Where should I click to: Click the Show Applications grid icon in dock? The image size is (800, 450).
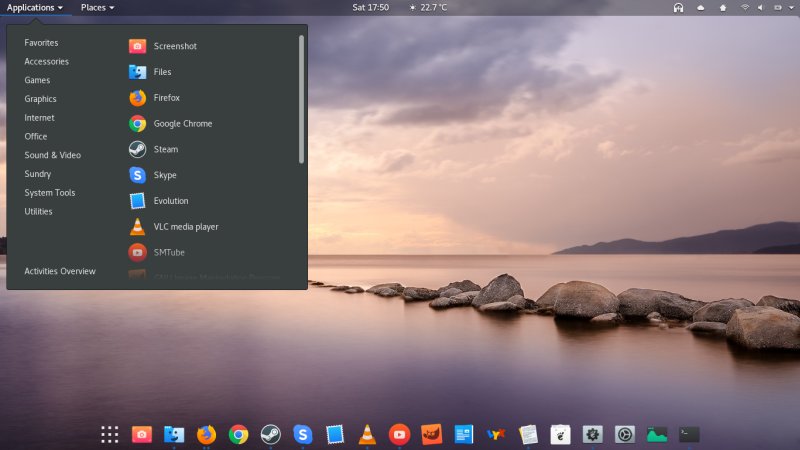click(110, 434)
